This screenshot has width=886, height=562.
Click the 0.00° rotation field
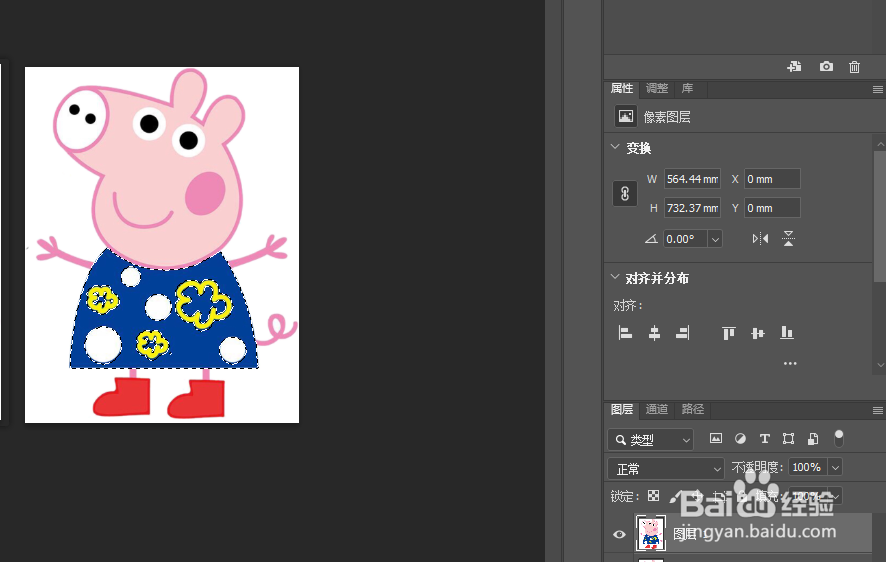[x=686, y=239]
